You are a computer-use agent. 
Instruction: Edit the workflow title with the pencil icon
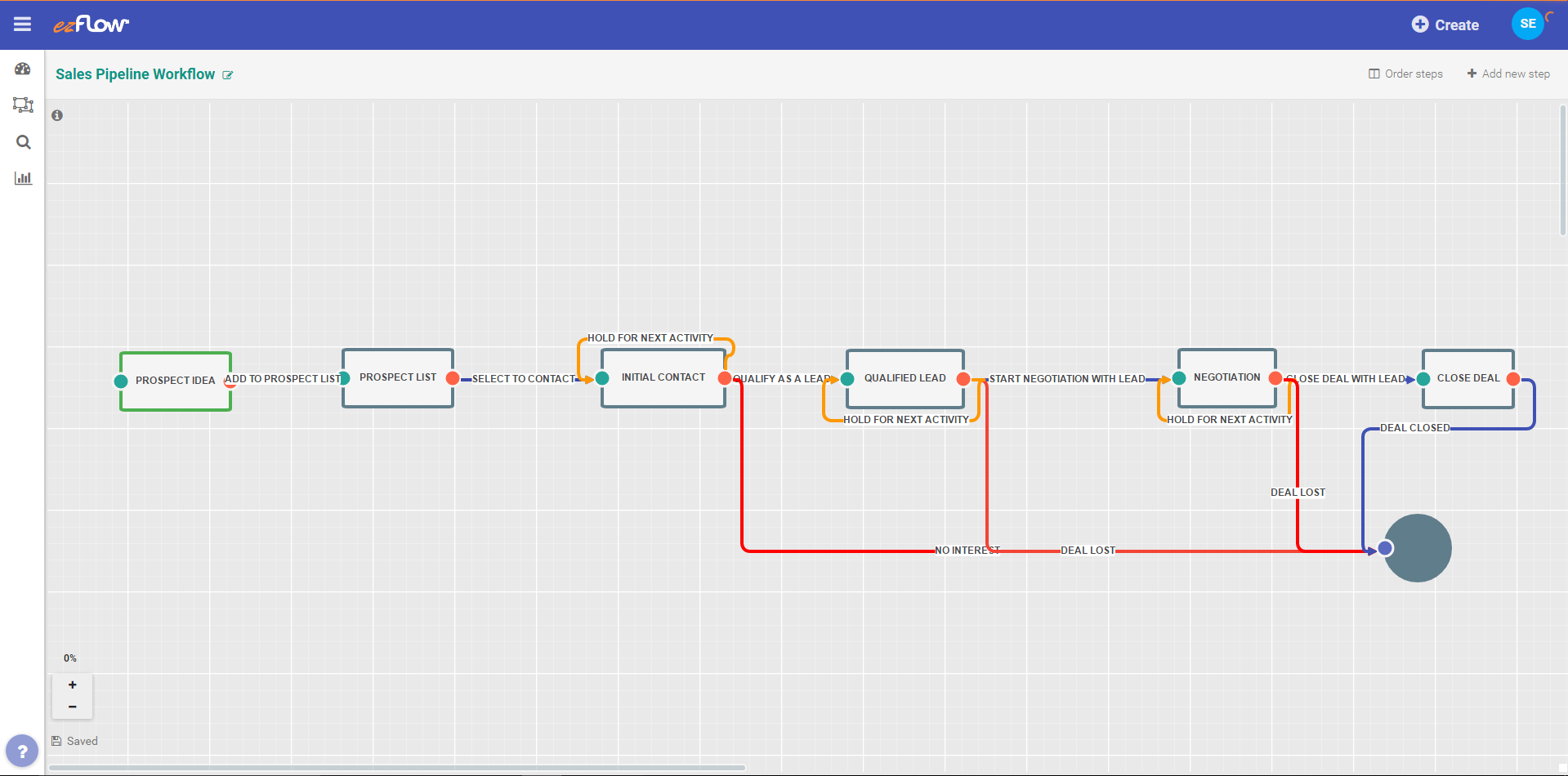pyautogui.click(x=228, y=74)
